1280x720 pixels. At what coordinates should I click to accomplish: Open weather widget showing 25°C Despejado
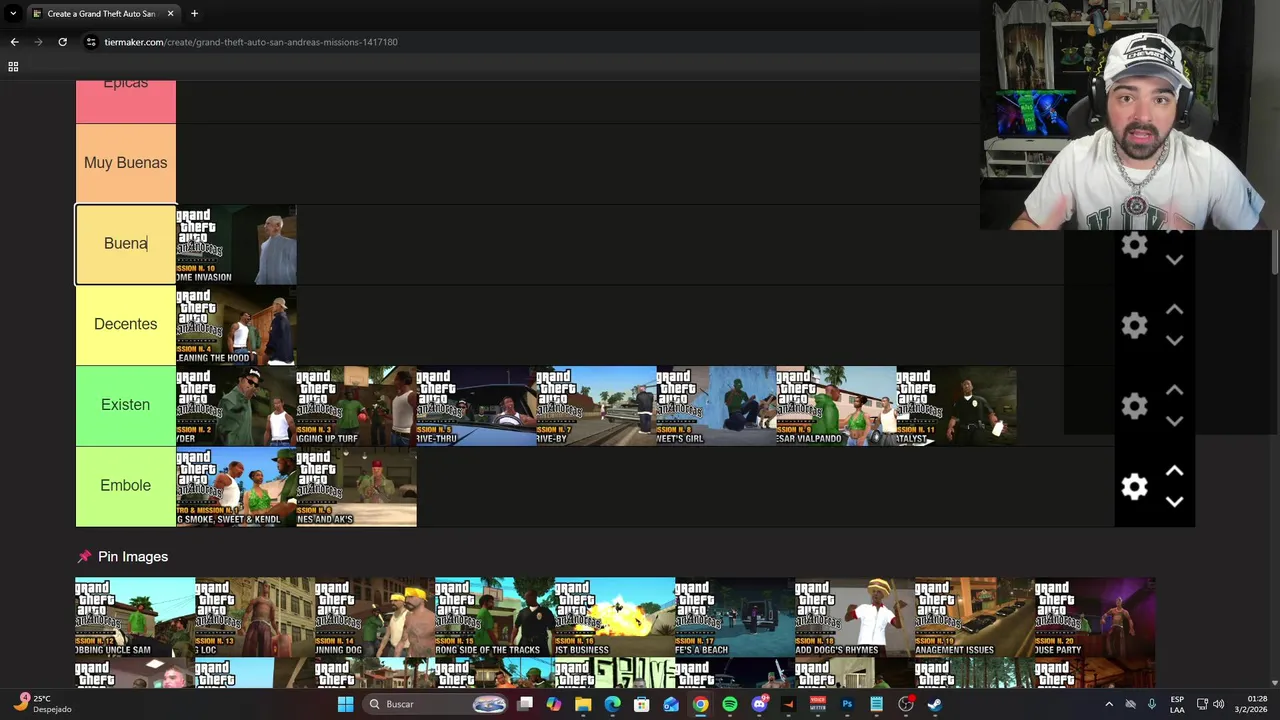(x=42, y=704)
